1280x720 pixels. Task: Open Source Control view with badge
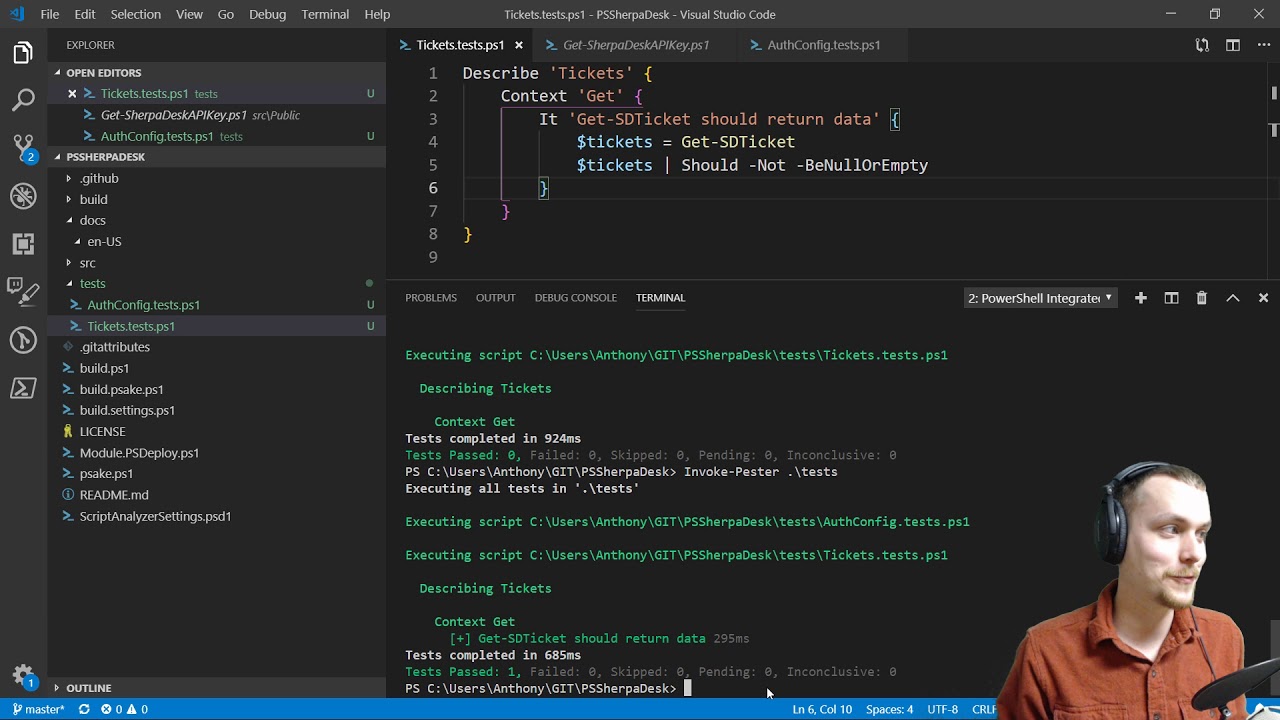(23, 148)
